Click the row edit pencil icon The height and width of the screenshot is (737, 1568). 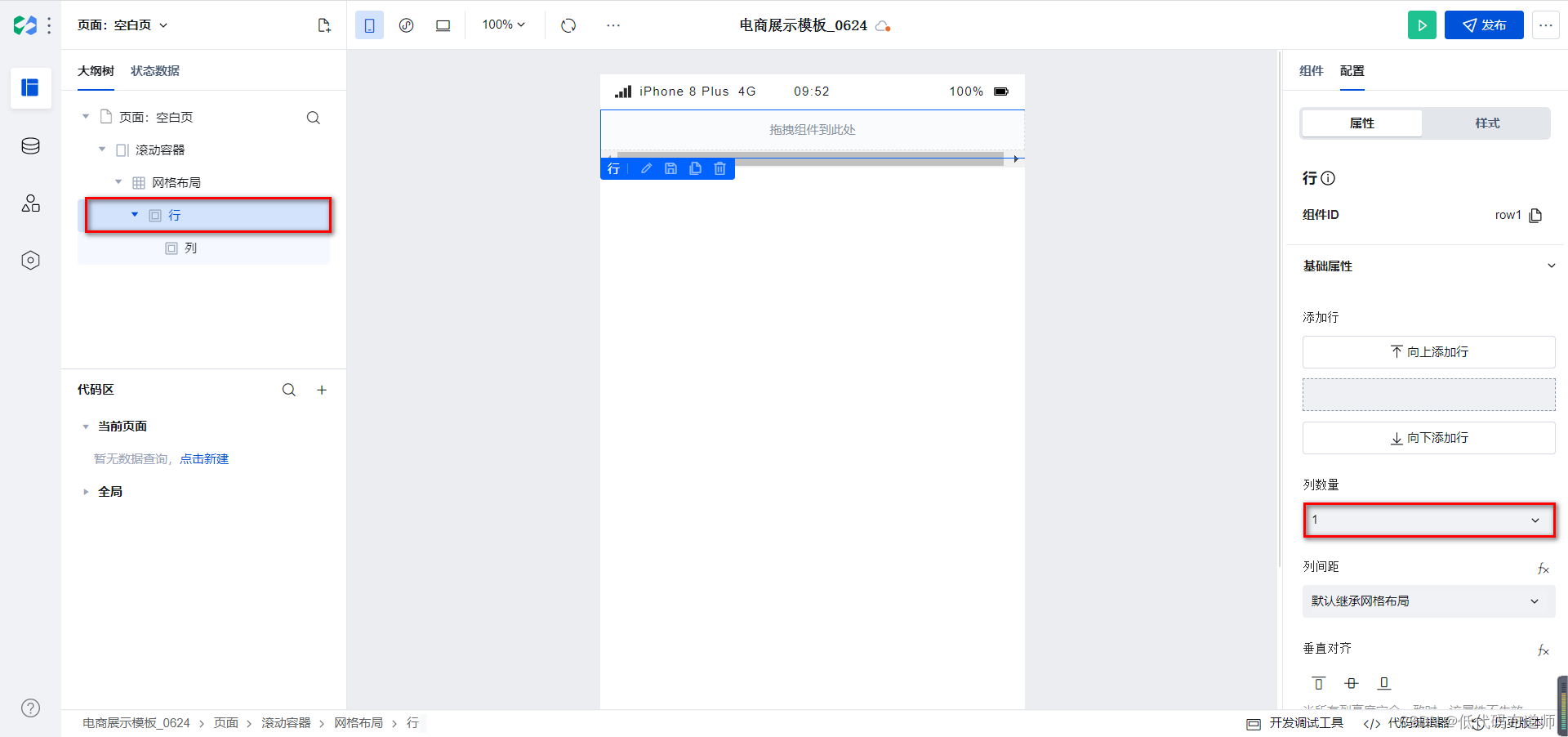click(x=646, y=168)
